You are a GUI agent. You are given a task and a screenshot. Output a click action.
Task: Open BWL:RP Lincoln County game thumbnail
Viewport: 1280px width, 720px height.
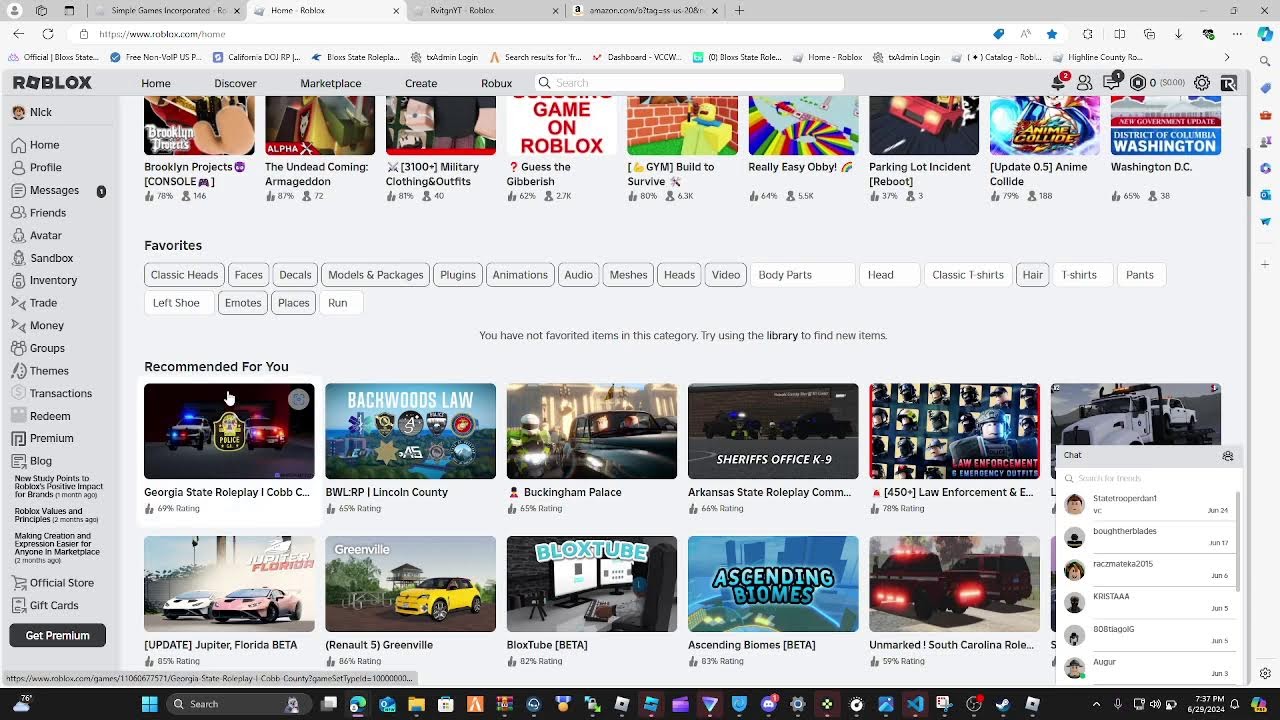pos(410,431)
